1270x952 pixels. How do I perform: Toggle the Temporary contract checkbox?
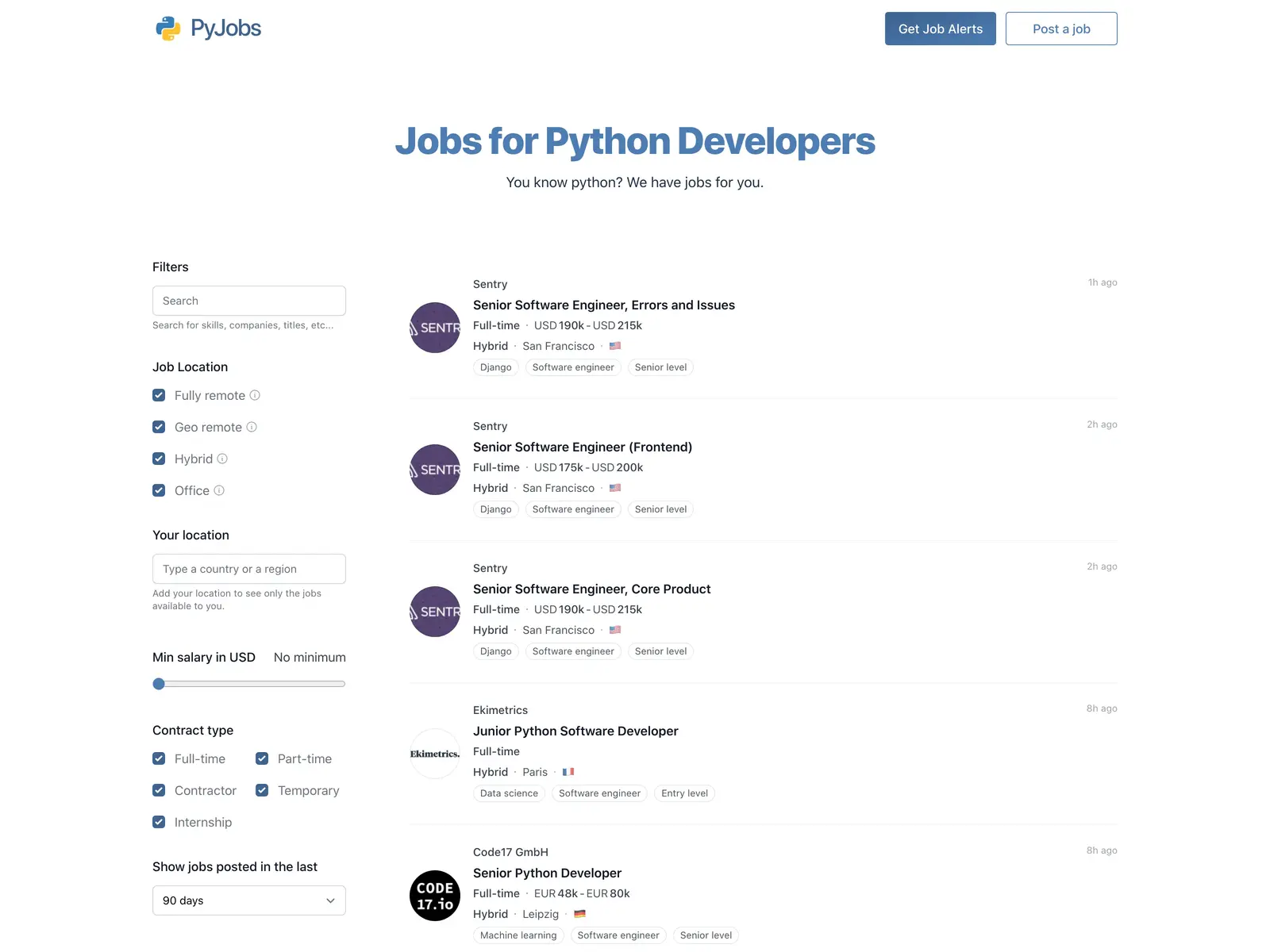[x=262, y=790]
